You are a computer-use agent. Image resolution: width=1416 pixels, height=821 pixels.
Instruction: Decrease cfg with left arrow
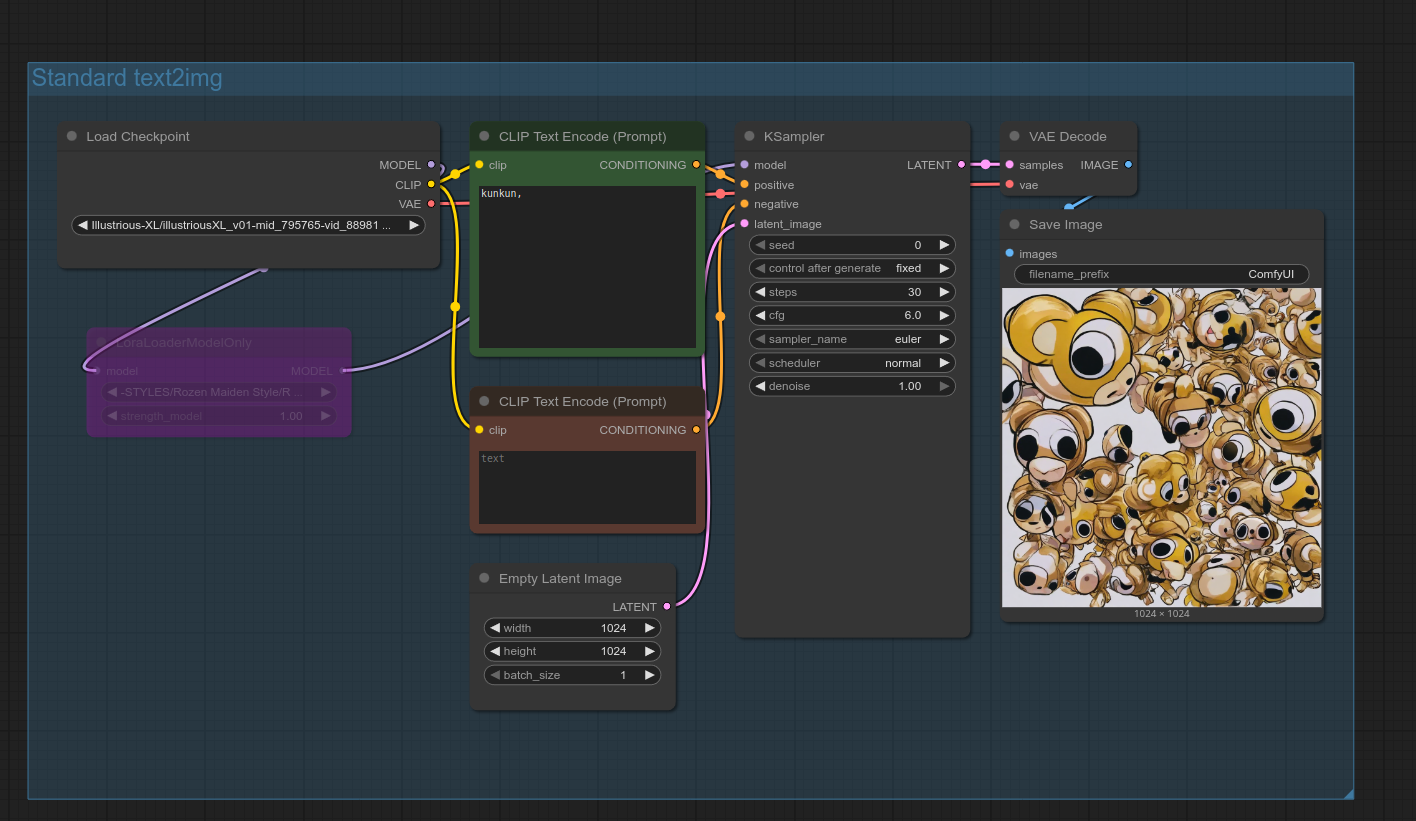(760, 315)
